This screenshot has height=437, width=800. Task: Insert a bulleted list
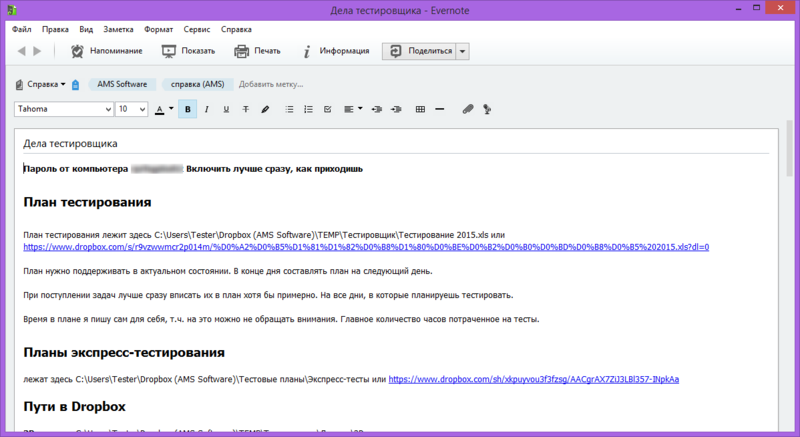click(x=289, y=109)
